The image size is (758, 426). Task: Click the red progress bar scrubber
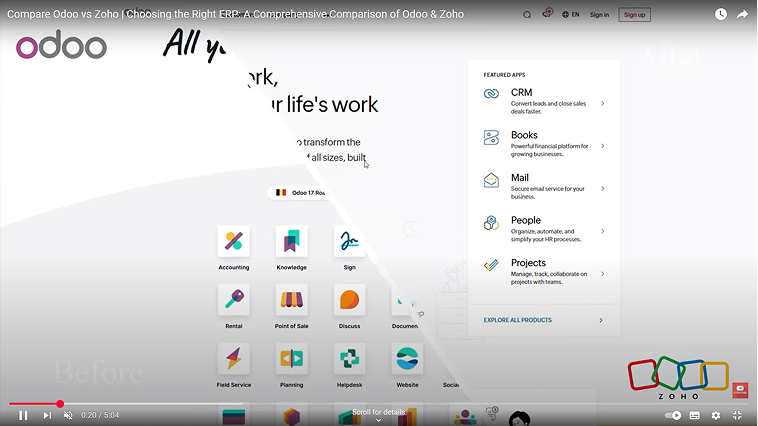tap(60, 404)
